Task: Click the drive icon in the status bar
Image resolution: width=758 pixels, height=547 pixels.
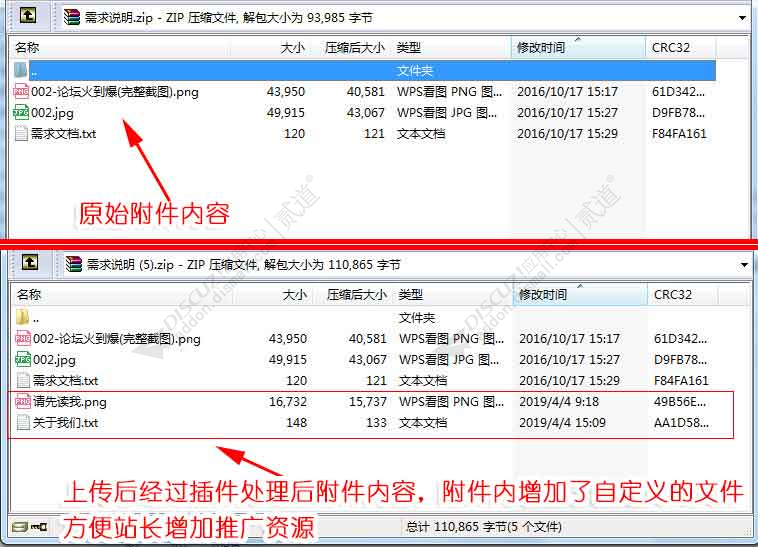Action: click(20, 527)
